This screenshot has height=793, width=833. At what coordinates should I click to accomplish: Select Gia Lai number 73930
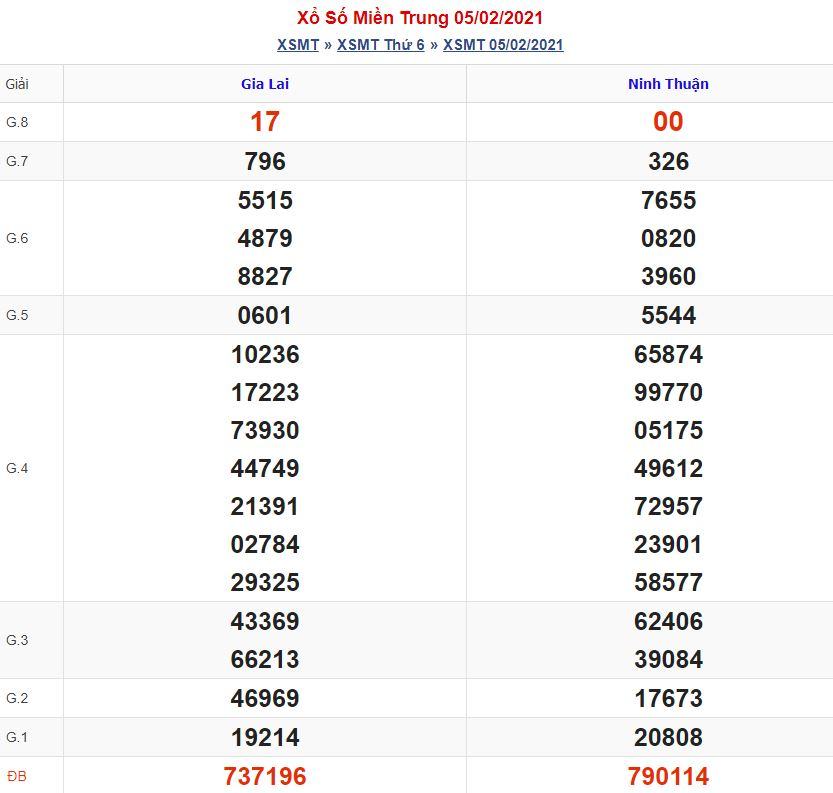pyautogui.click(x=265, y=430)
